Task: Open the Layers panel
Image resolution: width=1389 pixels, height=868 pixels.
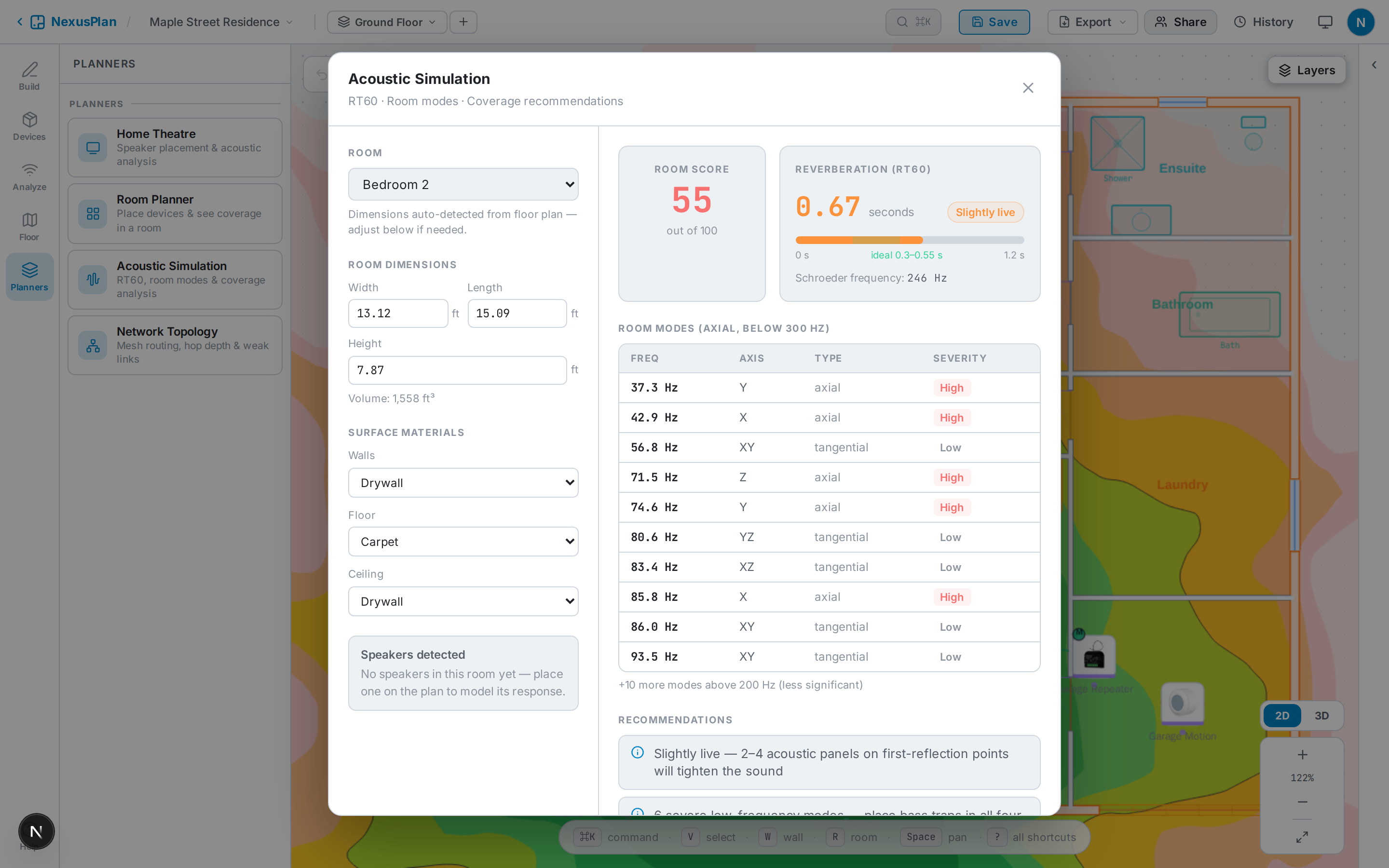Action: 1307,70
